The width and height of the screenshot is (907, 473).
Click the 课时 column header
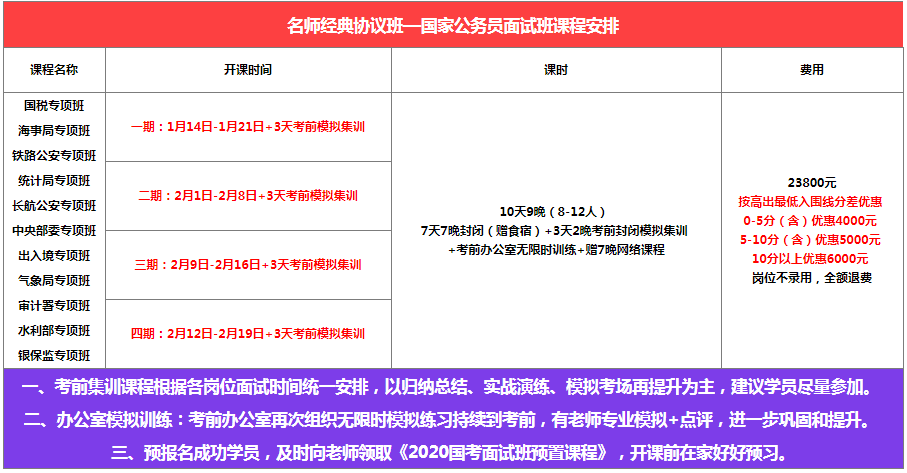click(x=555, y=70)
